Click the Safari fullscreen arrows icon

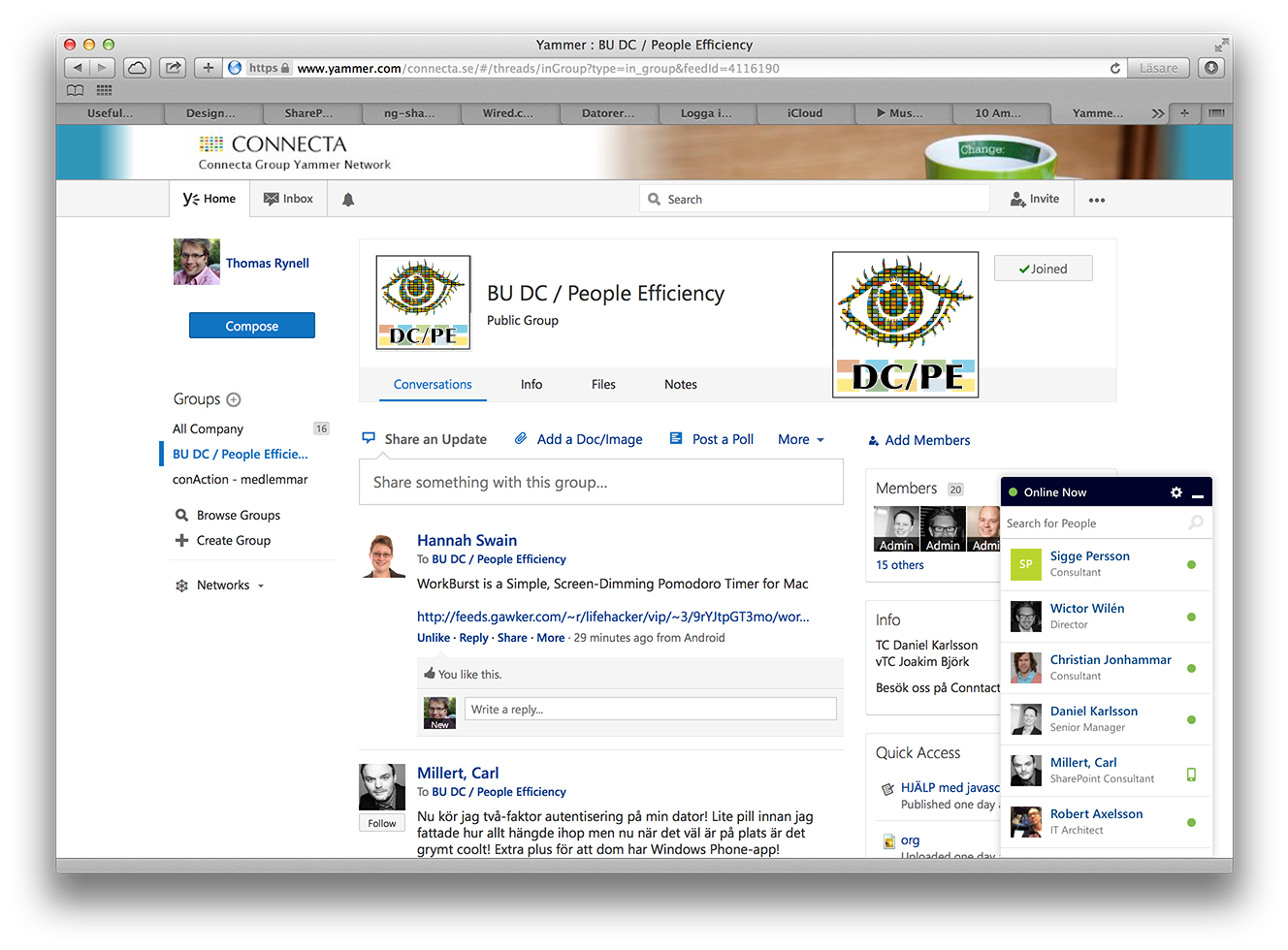(x=1220, y=45)
